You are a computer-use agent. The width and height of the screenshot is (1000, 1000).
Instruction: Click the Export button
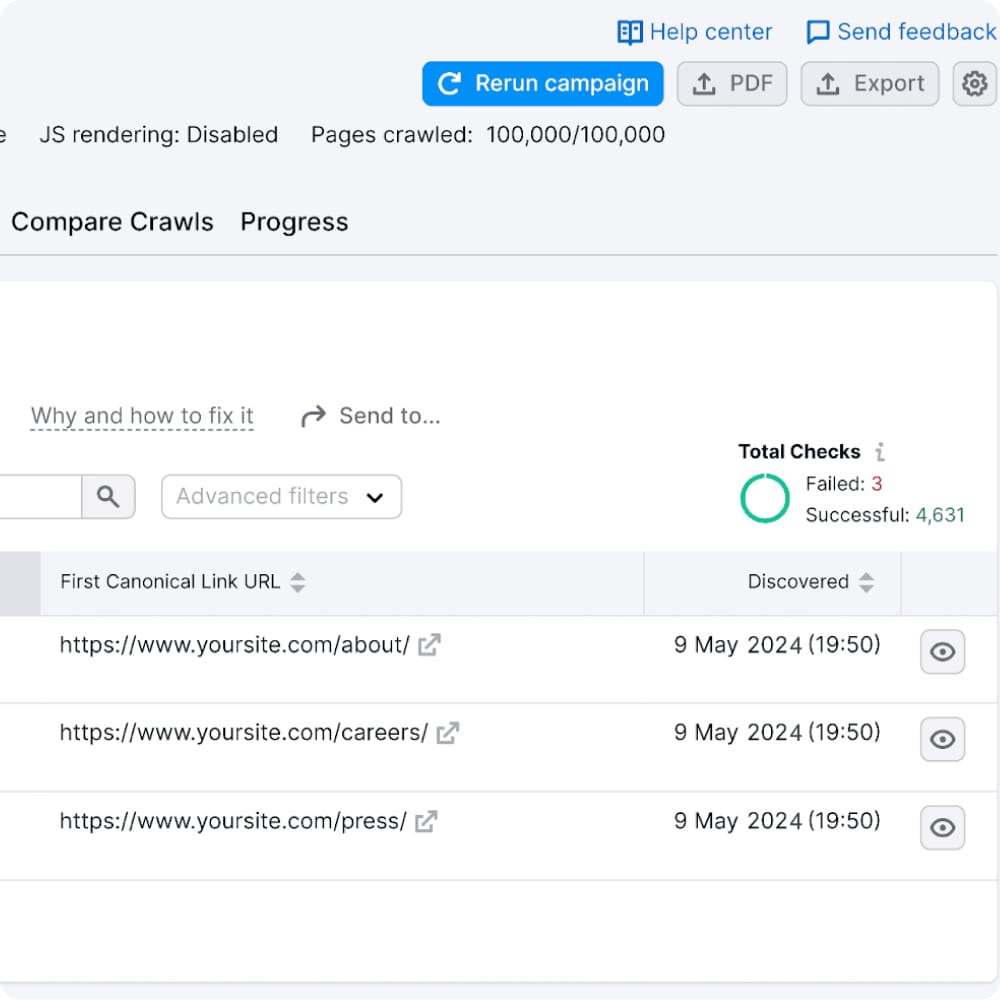coord(870,84)
